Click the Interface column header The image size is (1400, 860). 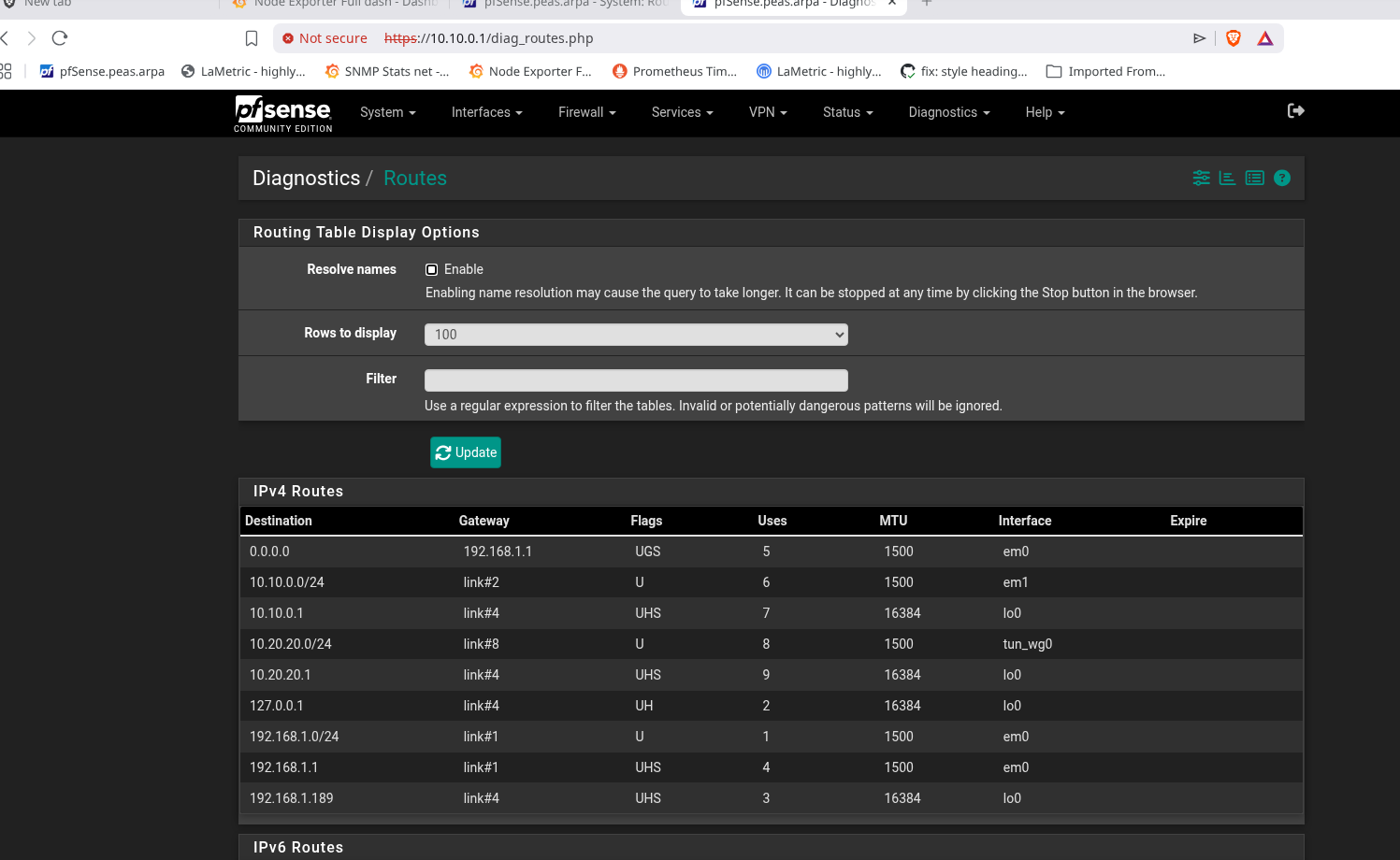coord(1025,521)
